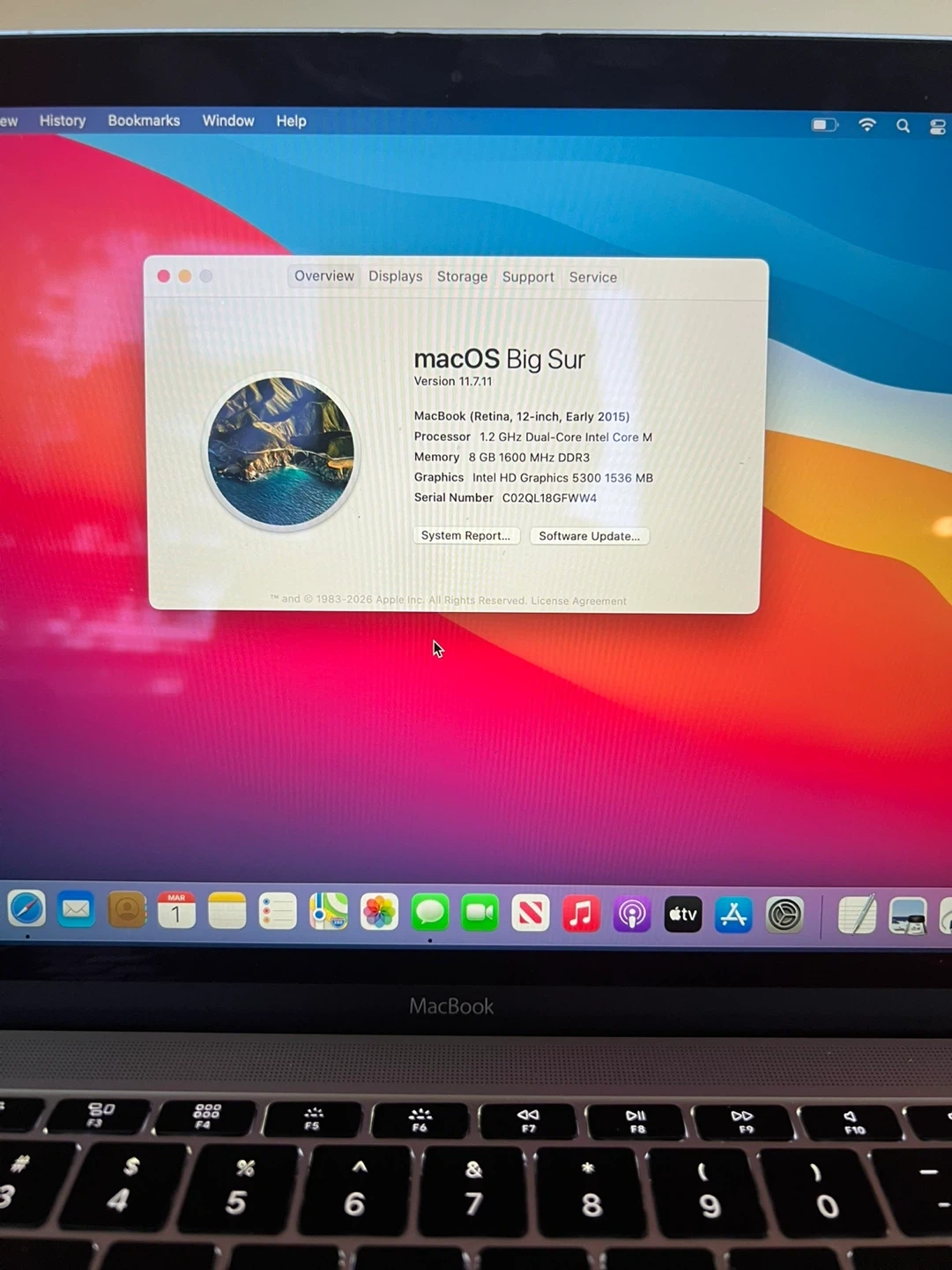Click the Software Update button
Image resolution: width=952 pixels, height=1270 pixels.
[589, 536]
